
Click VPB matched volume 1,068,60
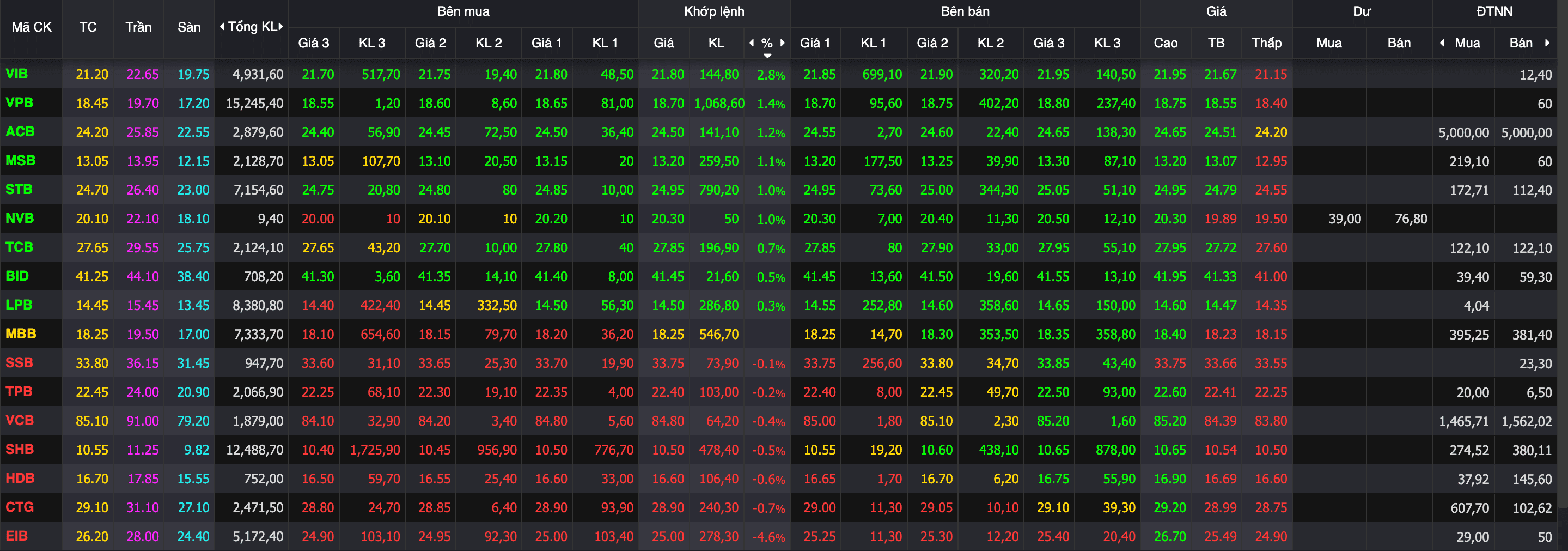(719, 104)
